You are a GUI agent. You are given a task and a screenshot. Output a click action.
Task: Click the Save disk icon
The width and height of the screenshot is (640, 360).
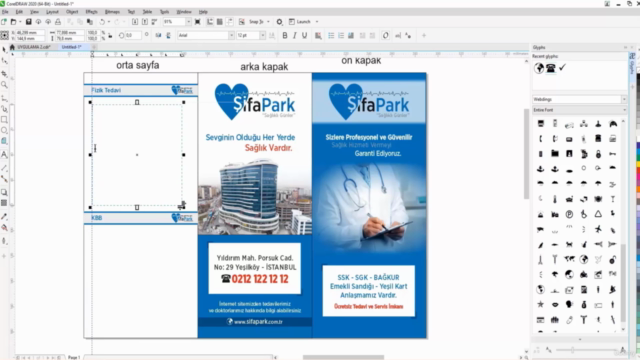(29, 22)
